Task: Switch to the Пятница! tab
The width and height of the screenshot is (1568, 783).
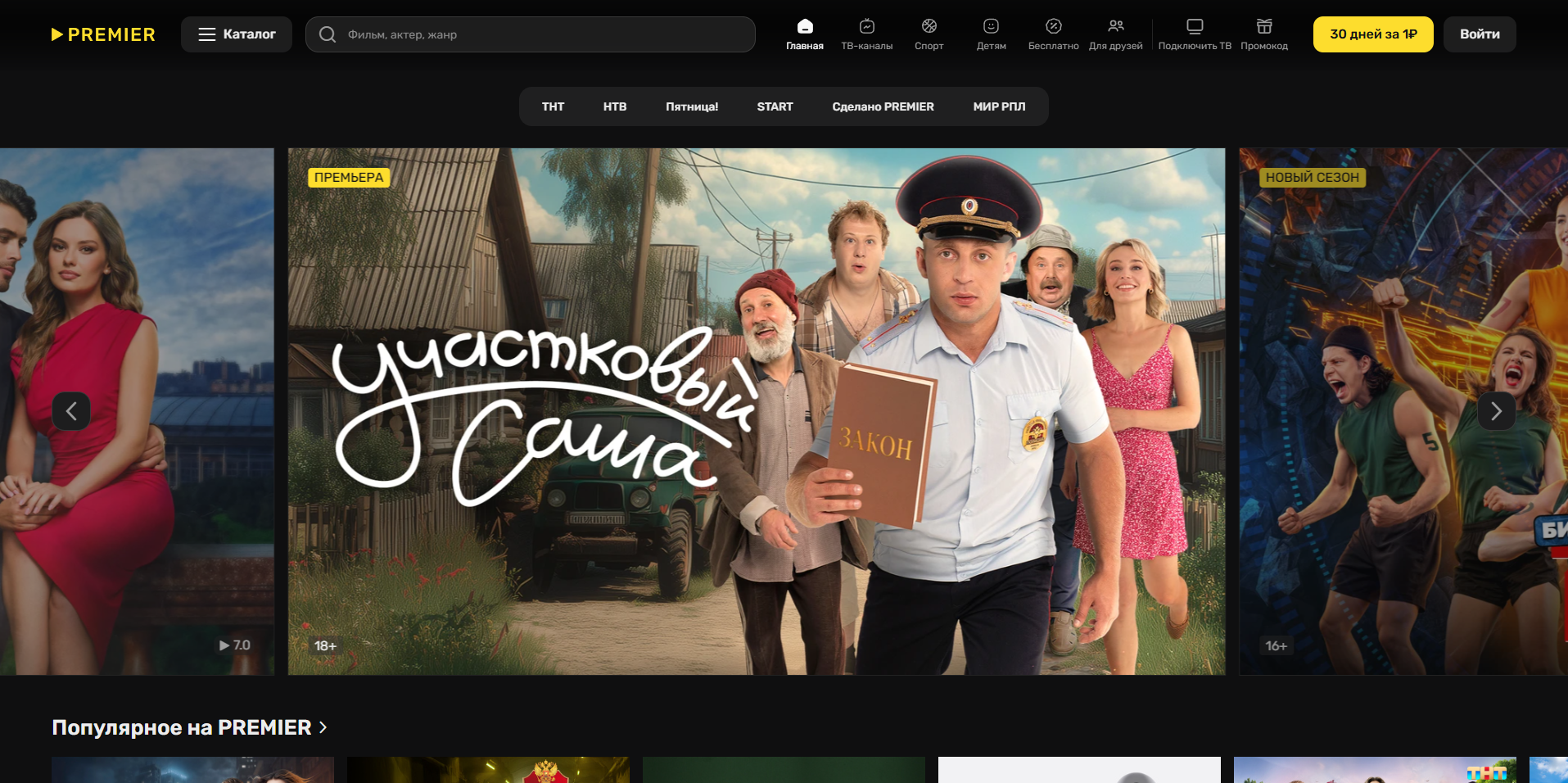Action: click(x=691, y=106)
